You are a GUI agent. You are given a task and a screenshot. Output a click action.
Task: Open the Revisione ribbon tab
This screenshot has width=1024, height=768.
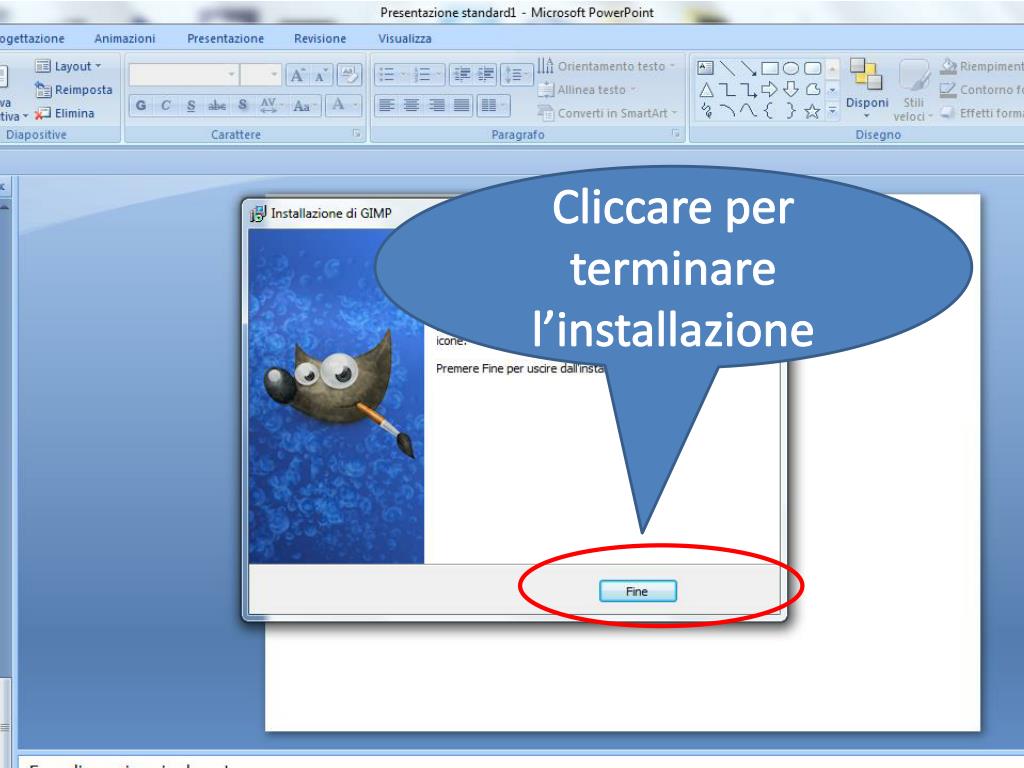pos(320,39)
